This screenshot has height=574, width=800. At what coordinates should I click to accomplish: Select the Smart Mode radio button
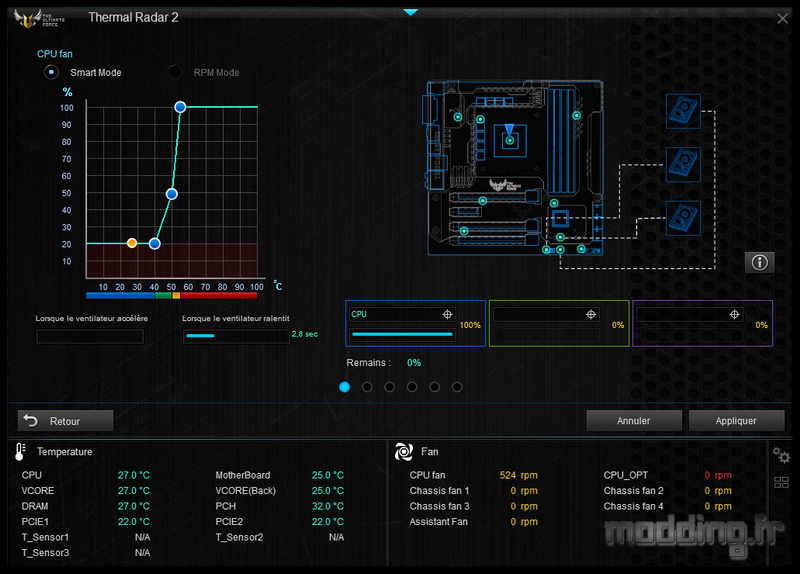51,72
